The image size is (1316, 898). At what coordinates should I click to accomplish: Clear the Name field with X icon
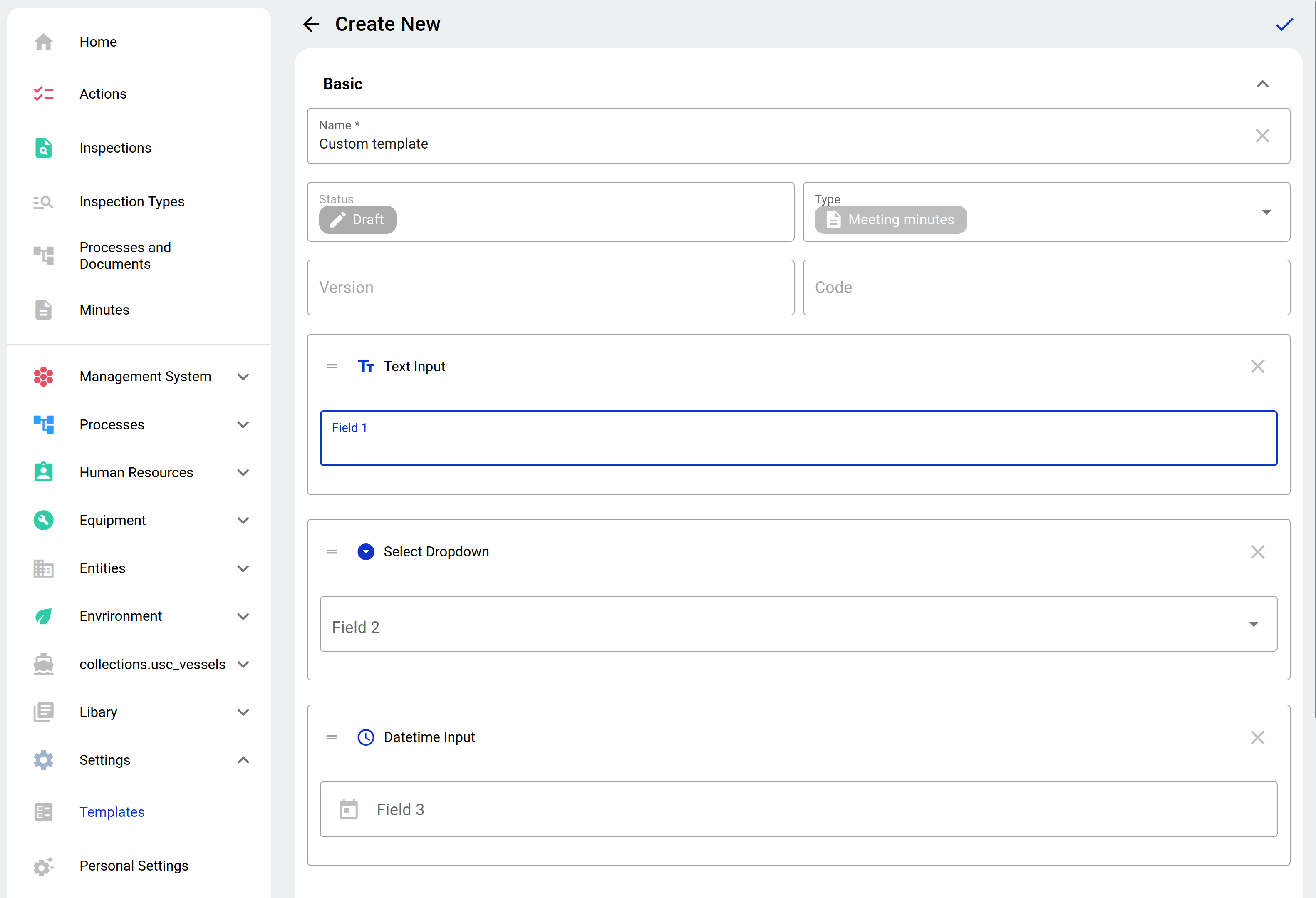(x=1262, y=136)
